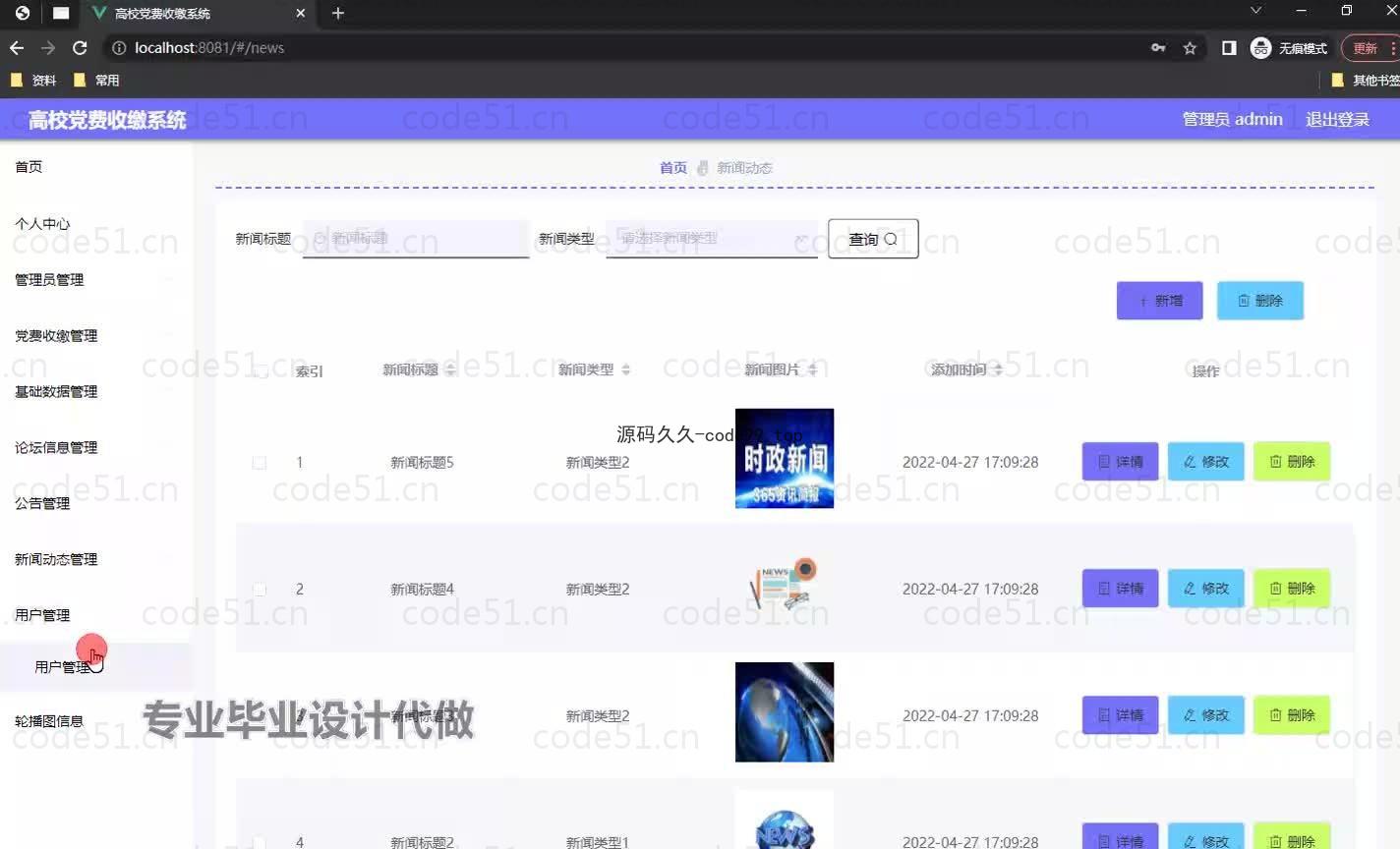Open a new browser tab

(338, 13)
